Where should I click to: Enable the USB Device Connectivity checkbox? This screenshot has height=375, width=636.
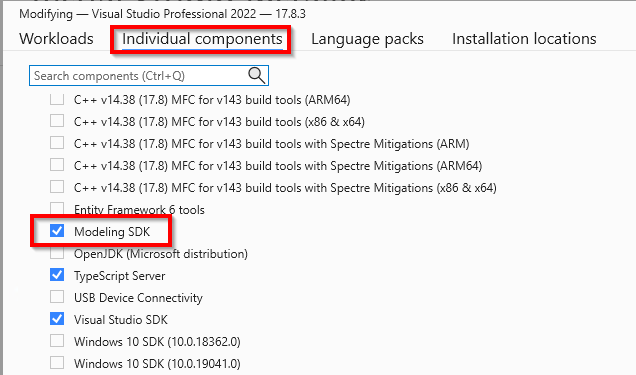click(57, 297)
